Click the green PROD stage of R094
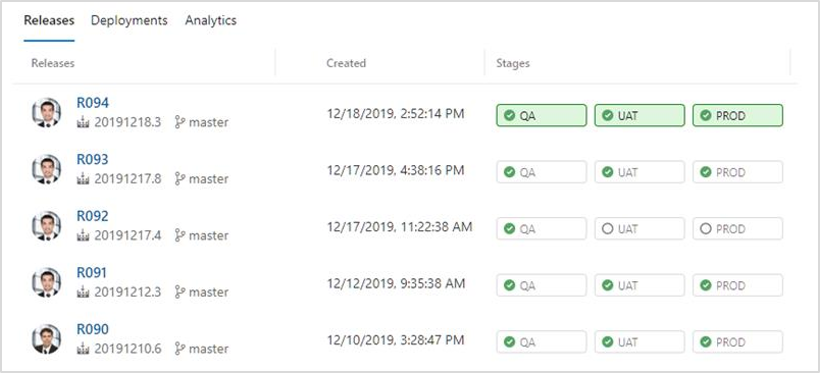The width and height of the screenshot is (820, 373). click(x=738, y=116)
